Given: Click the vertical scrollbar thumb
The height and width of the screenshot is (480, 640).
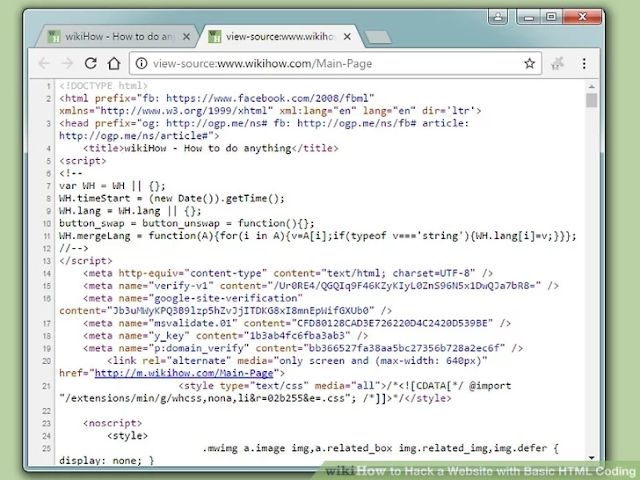Looking at the screenshot, I should 591,100.
